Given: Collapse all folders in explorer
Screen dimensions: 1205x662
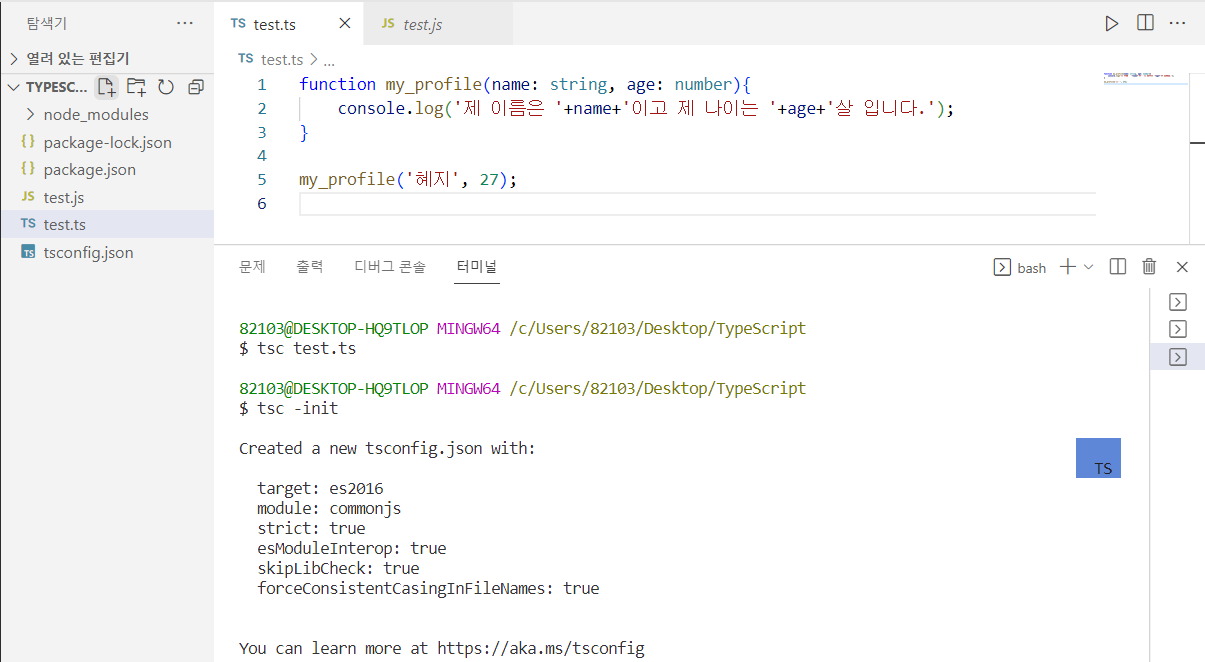Looking at the screenshot, I should (196, 87).
